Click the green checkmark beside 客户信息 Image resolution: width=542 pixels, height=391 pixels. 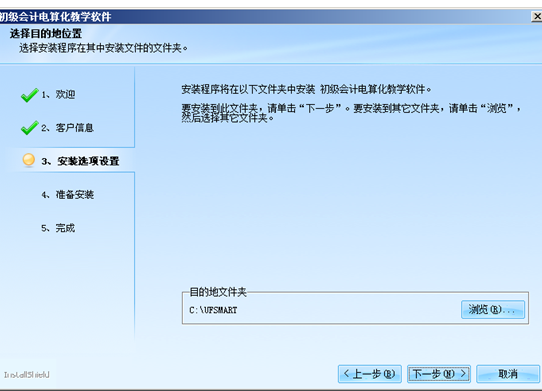29,128
